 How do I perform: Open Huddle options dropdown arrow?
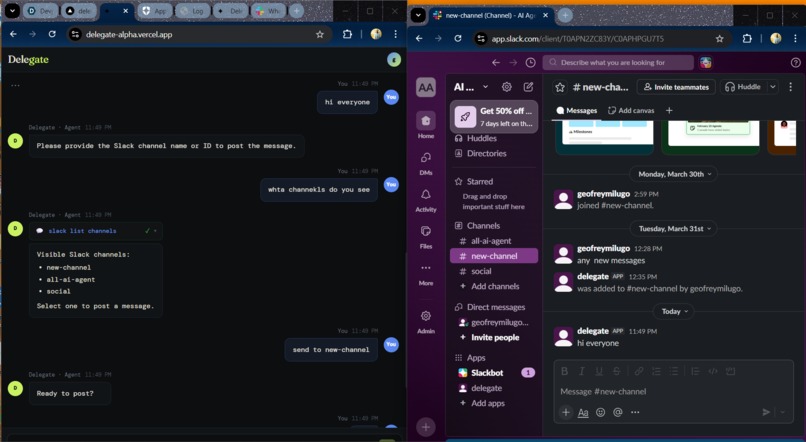coord(773,87)
